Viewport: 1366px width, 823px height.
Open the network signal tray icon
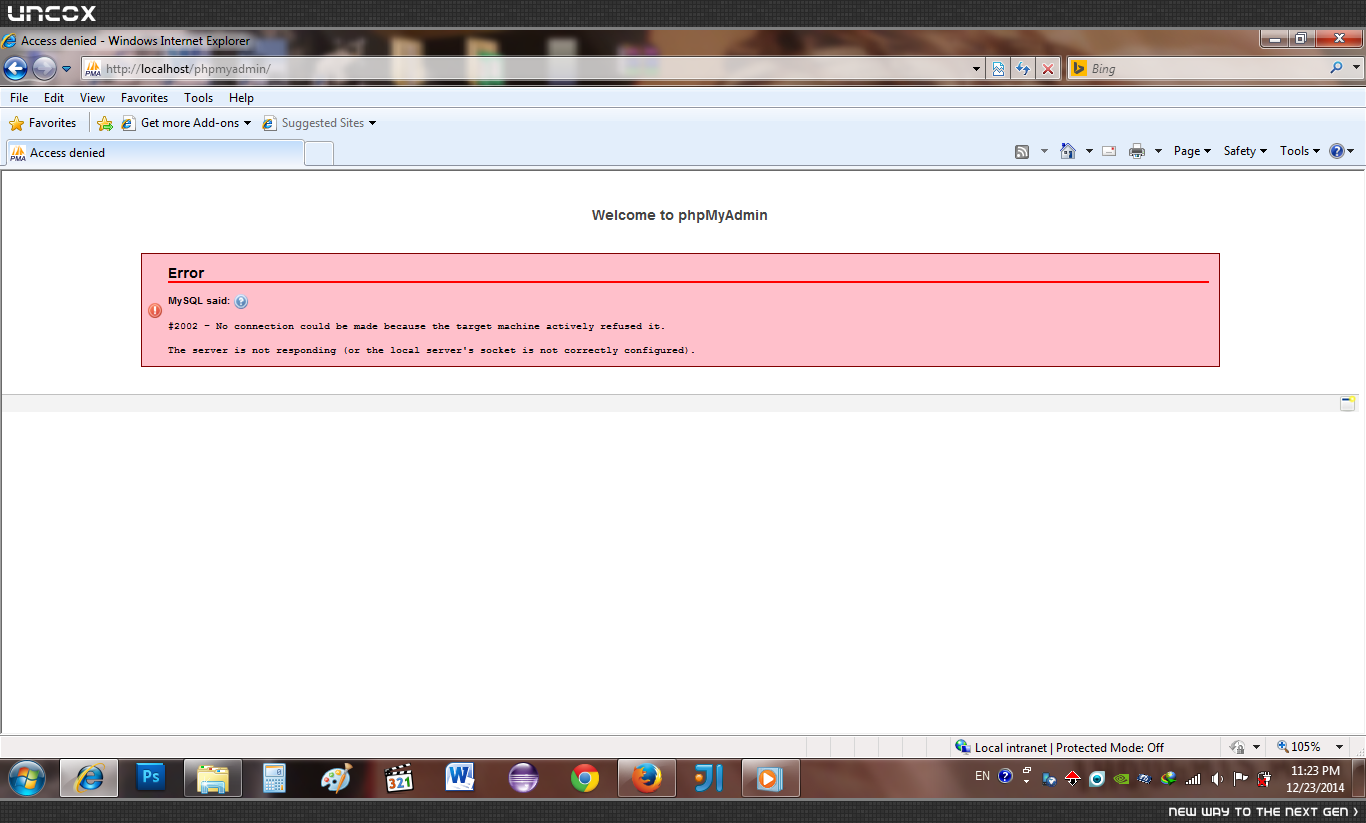tap(1193, 778)
